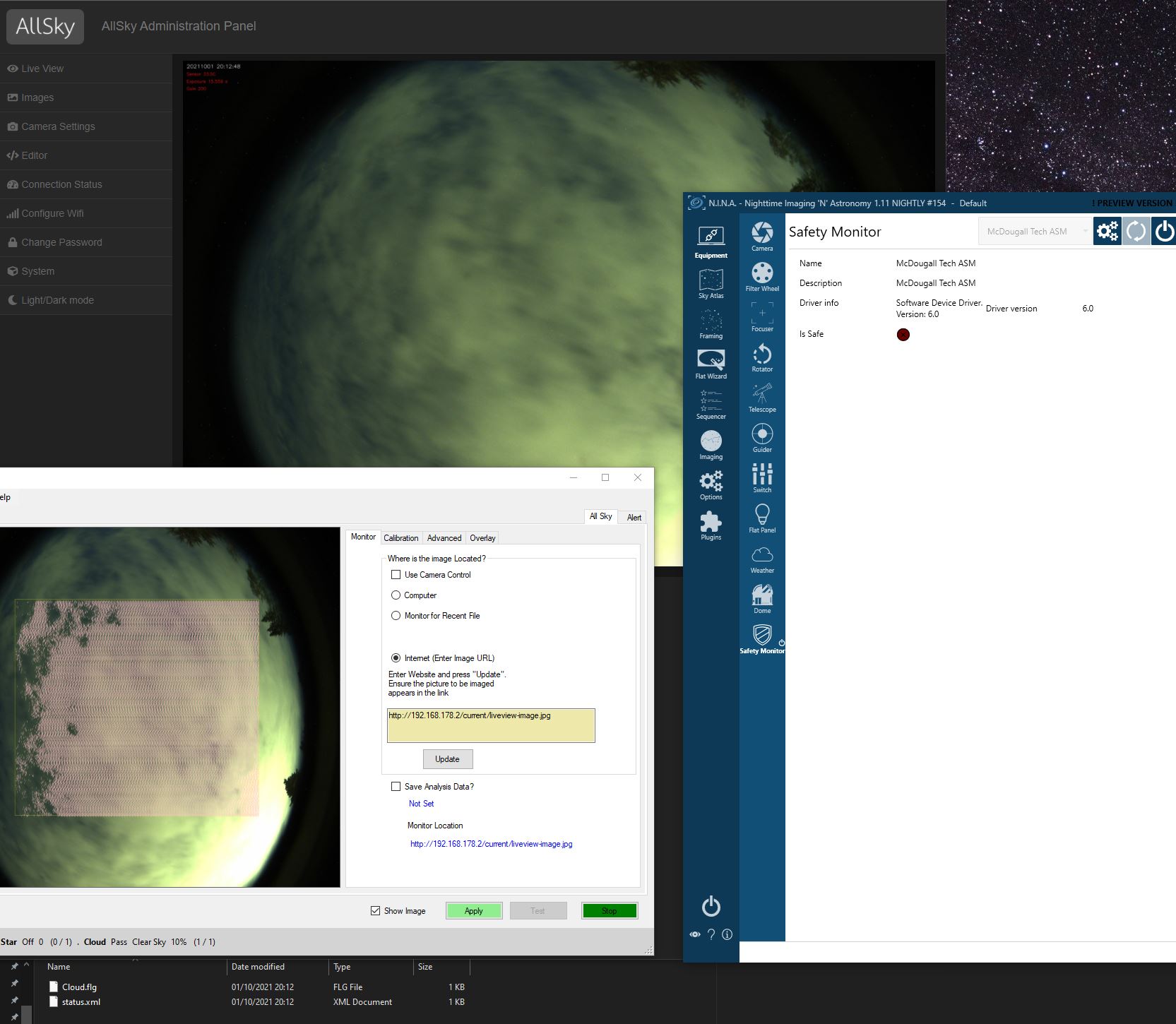Image resolution: width=1176 pixels, height=1024 pixels.
Task: Select the Dome equipment icon
Action: point(762,599)
